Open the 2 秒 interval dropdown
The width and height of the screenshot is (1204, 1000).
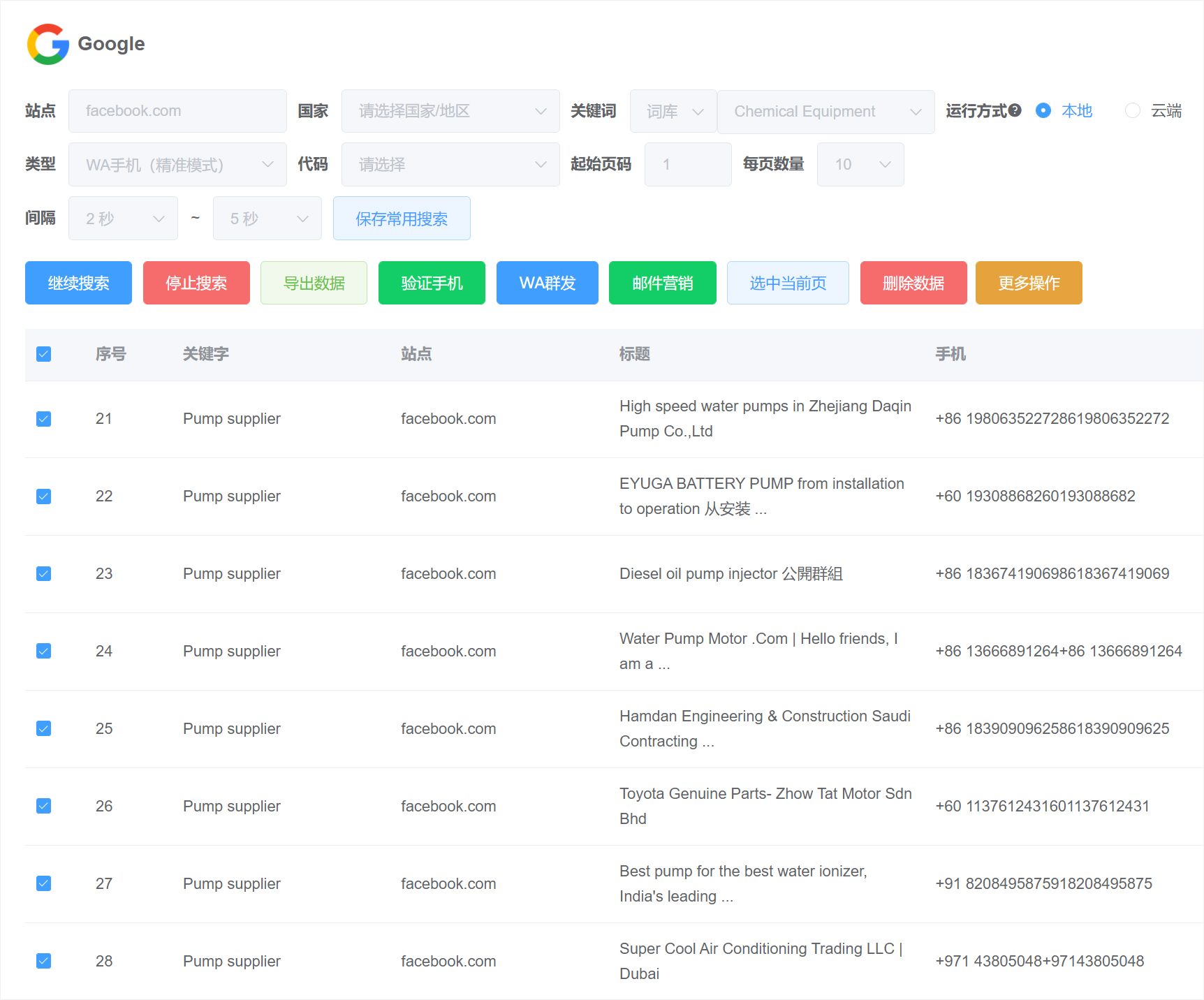tap(123, 219)
